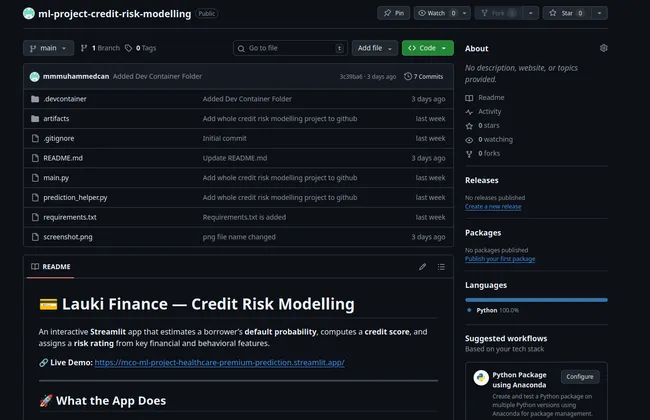Click the file icon beside requirements.txt
The height and width of the screenshot is (420, 650).
(x=35, y=217)
